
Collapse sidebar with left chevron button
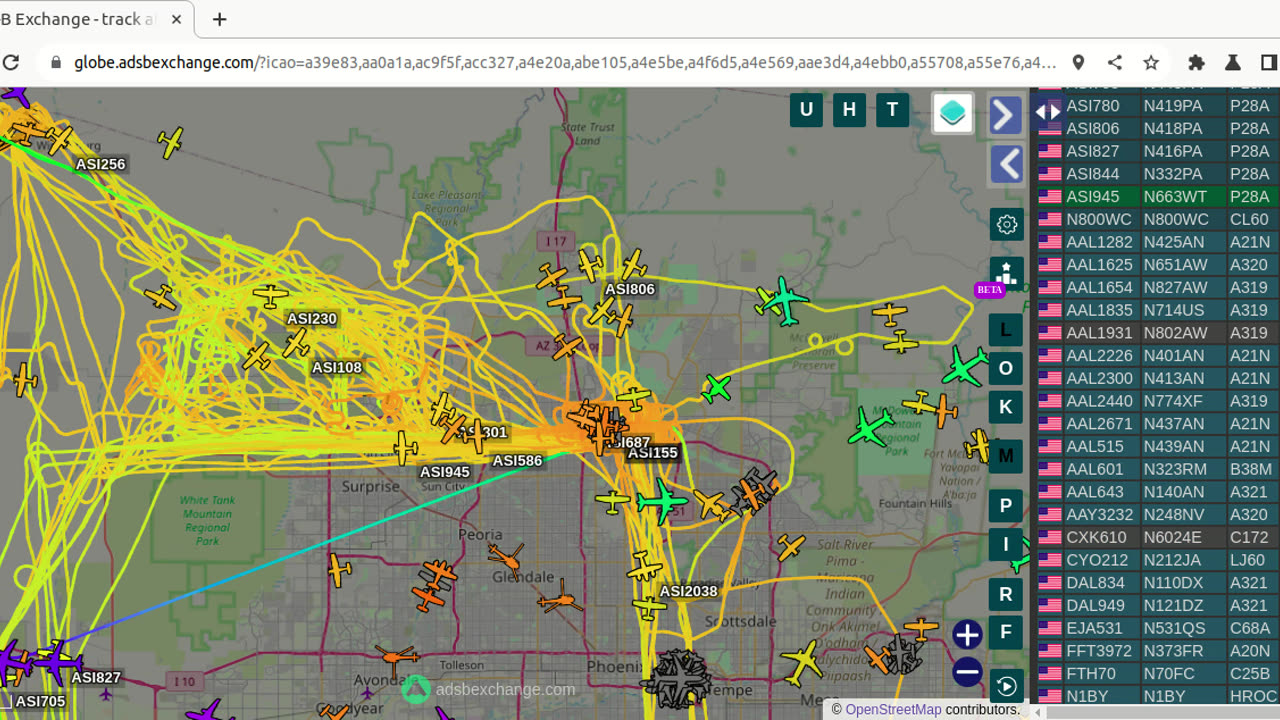pyautogui.click(x=1006, y=164)
